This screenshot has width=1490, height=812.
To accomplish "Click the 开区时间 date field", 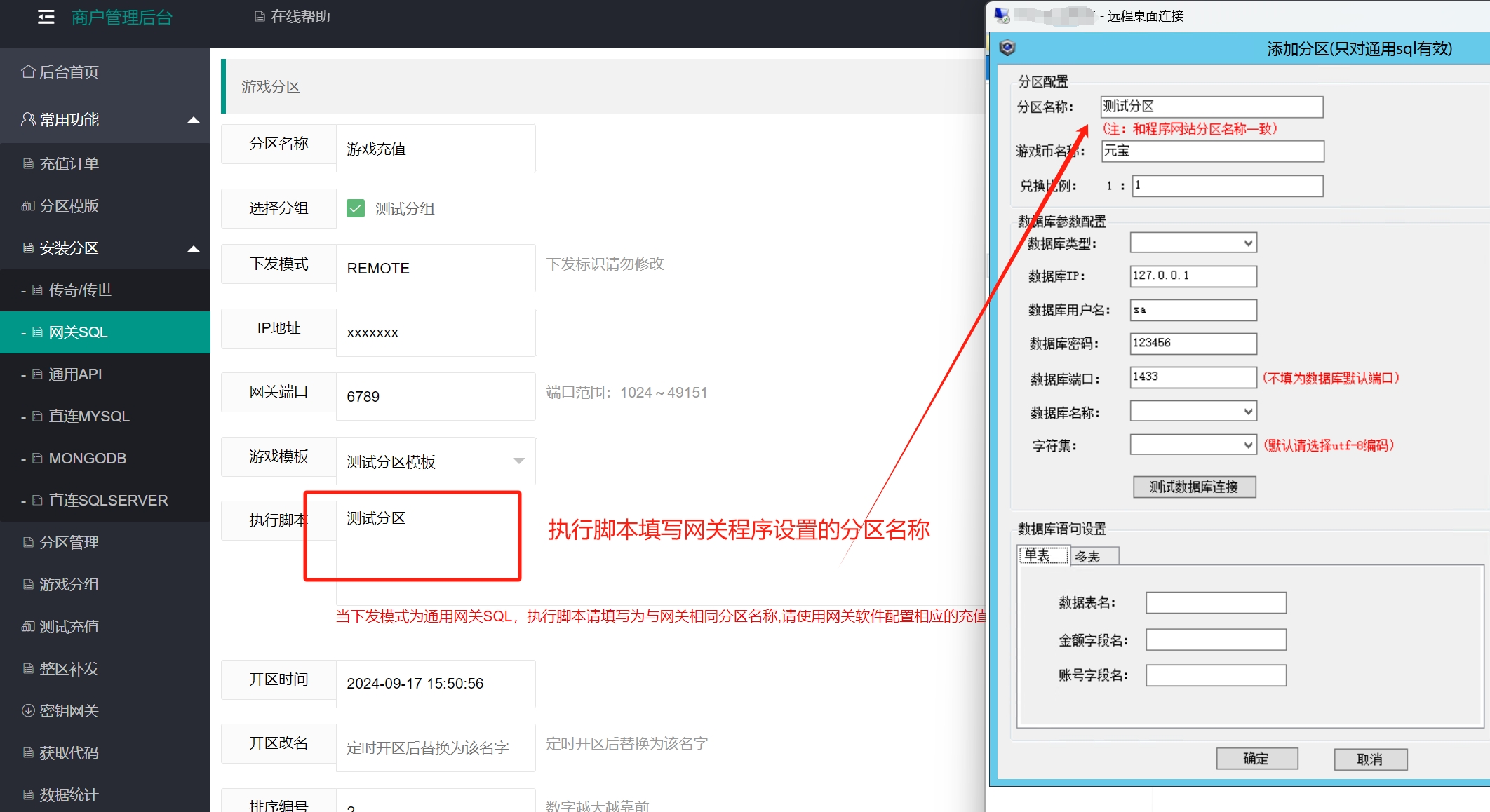I will click(x=436, y=684).
